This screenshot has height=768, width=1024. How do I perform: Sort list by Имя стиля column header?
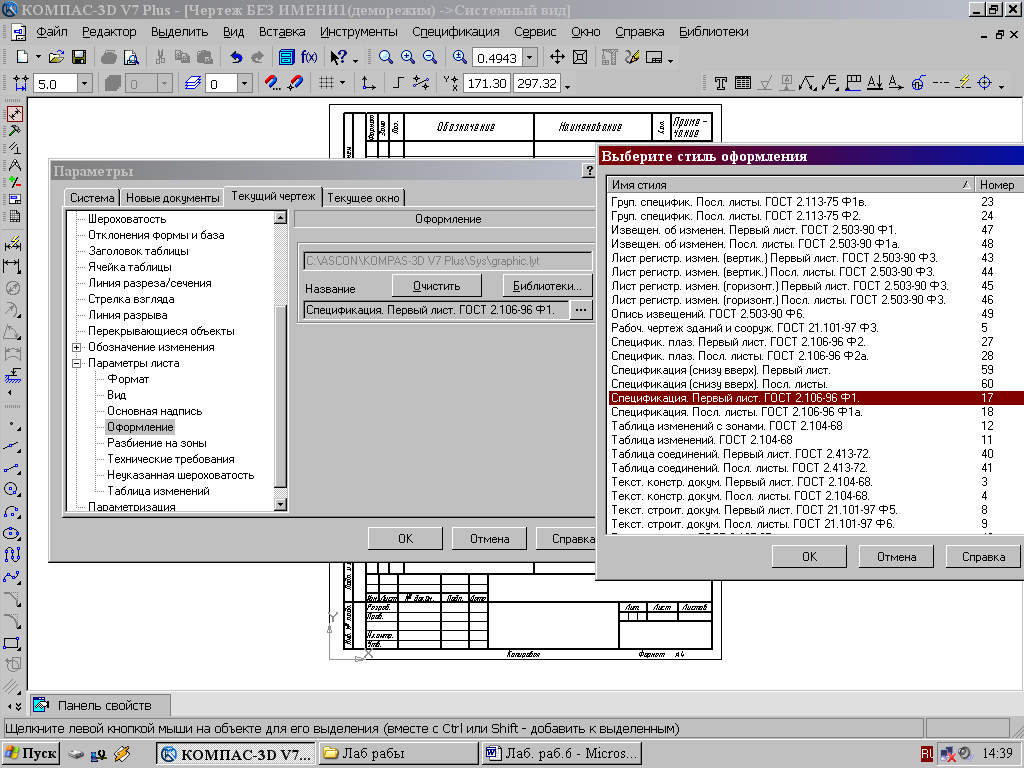(x=790, y=185)
